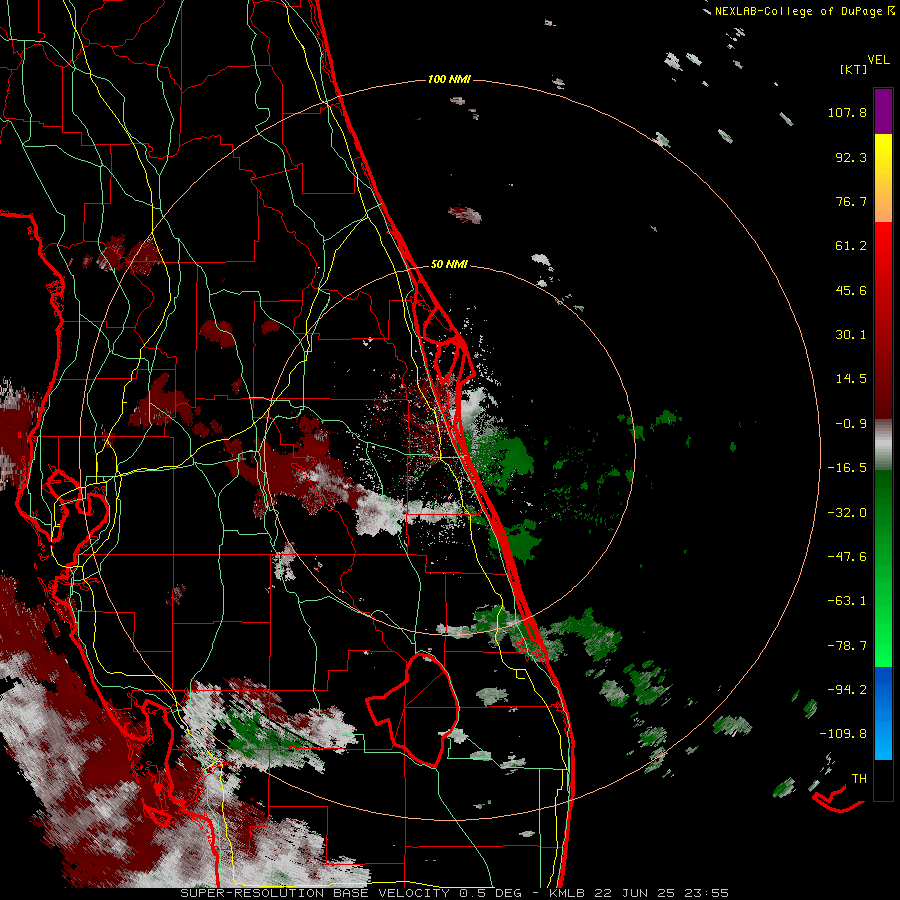This screenshot has width=900, height=900.
Task: Click the -16.5 scale value
Action: 847,468
